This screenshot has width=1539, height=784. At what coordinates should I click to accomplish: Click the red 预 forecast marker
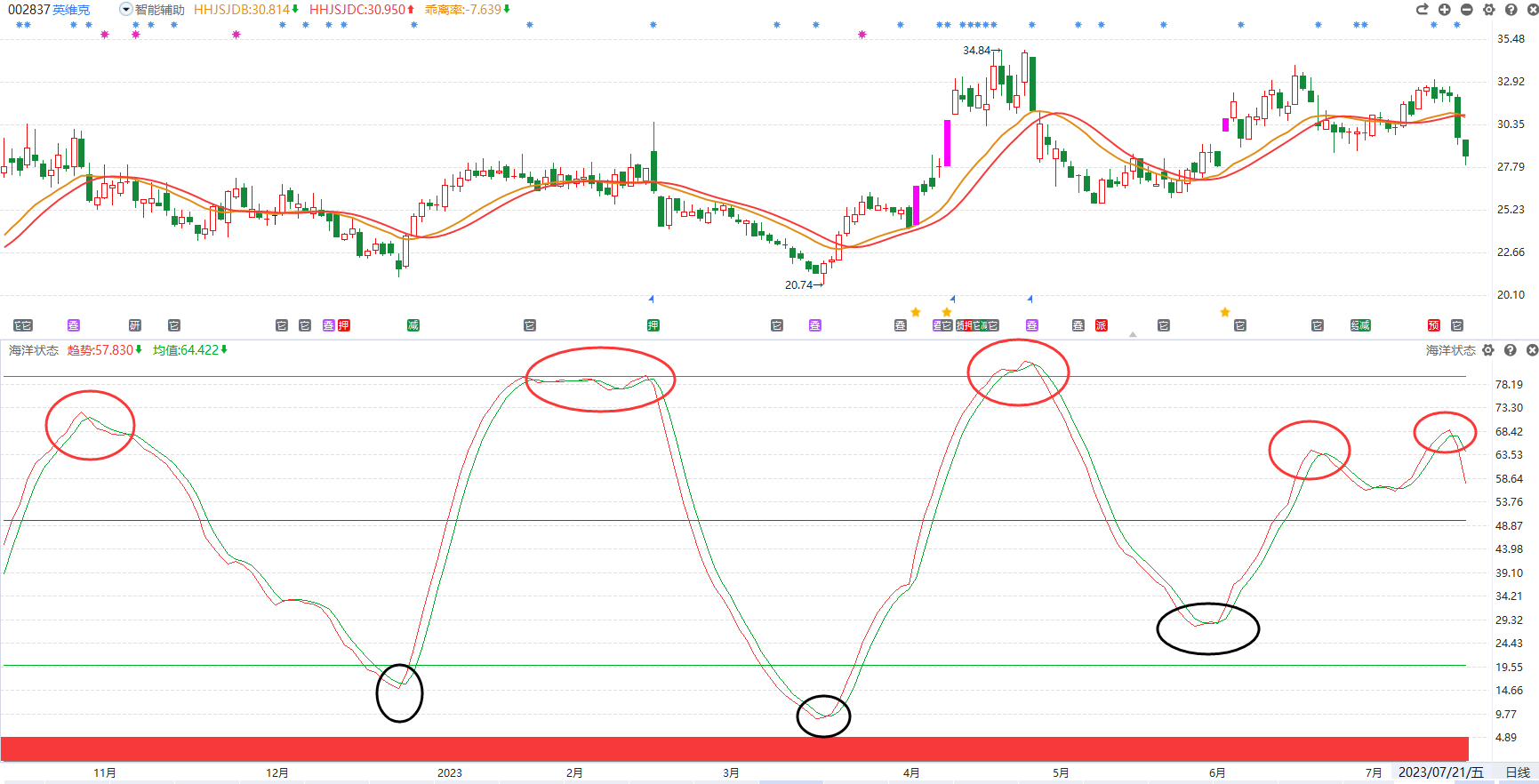1433,325
